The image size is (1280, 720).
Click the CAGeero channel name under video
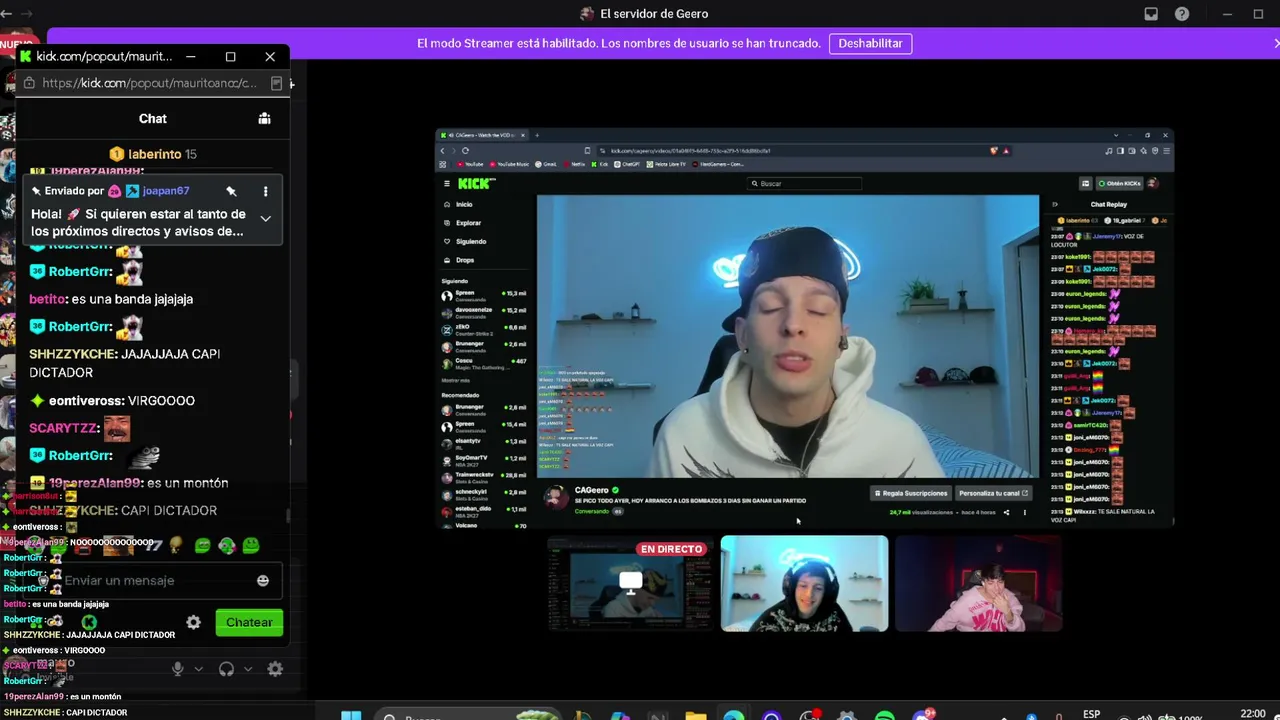pyautogui.click(x=591, y=491)
